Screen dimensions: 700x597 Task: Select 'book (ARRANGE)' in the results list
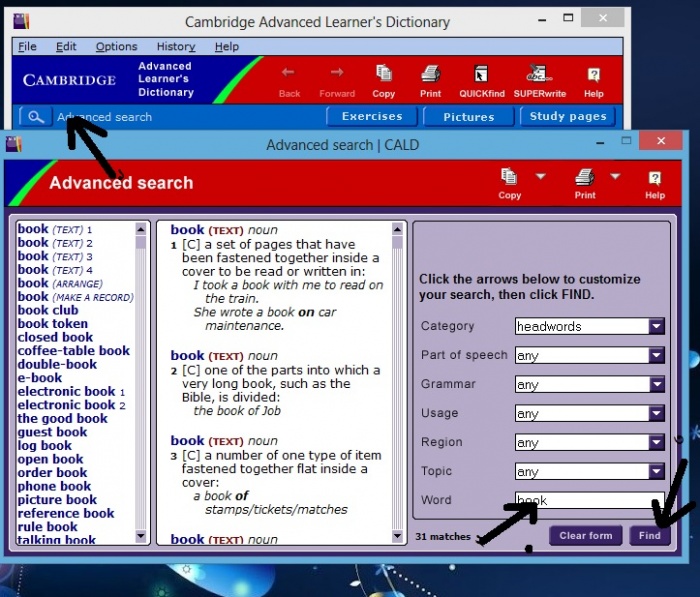(x=60, y=283)
